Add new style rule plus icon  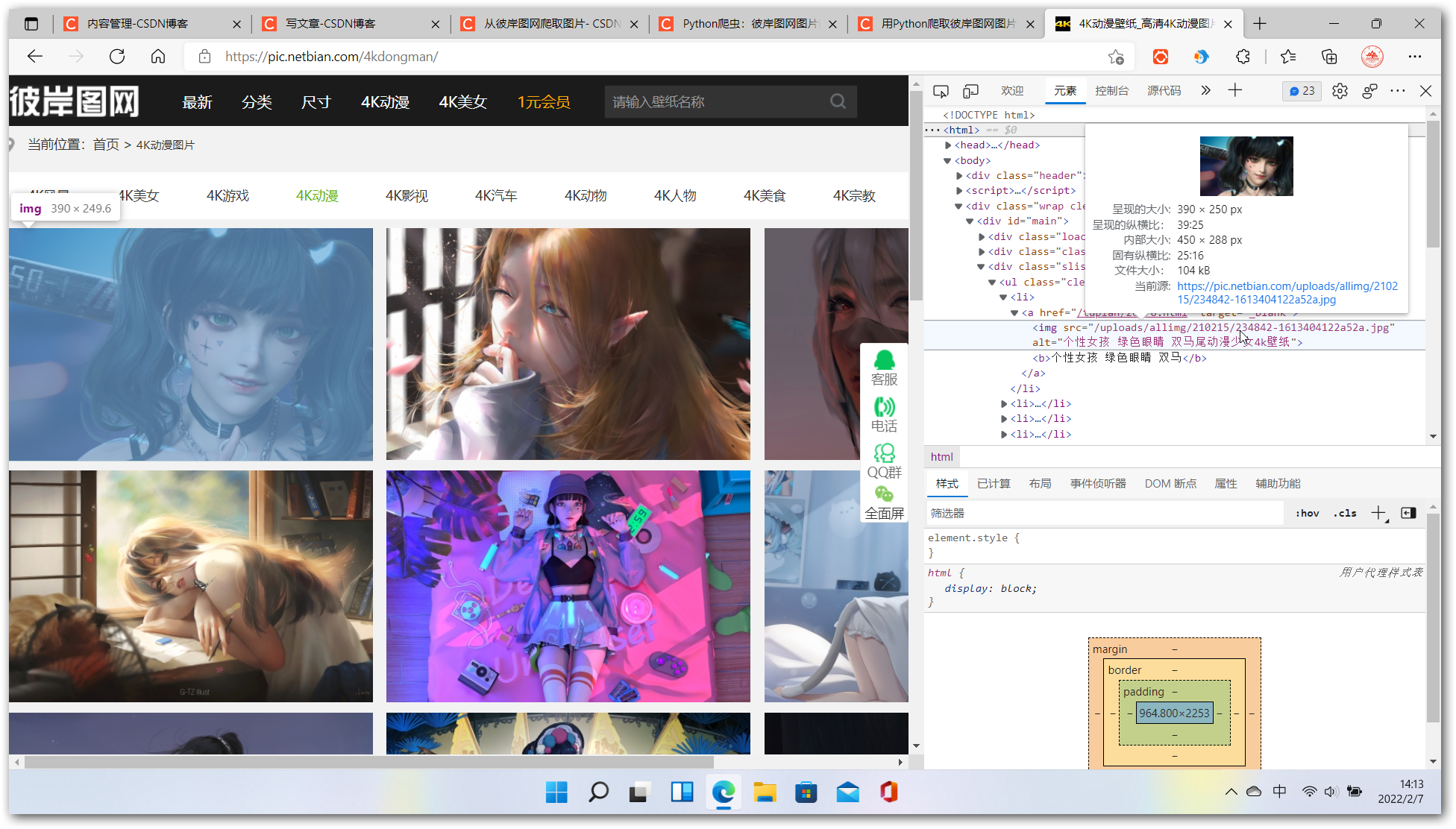click(x=1379, y=513)
